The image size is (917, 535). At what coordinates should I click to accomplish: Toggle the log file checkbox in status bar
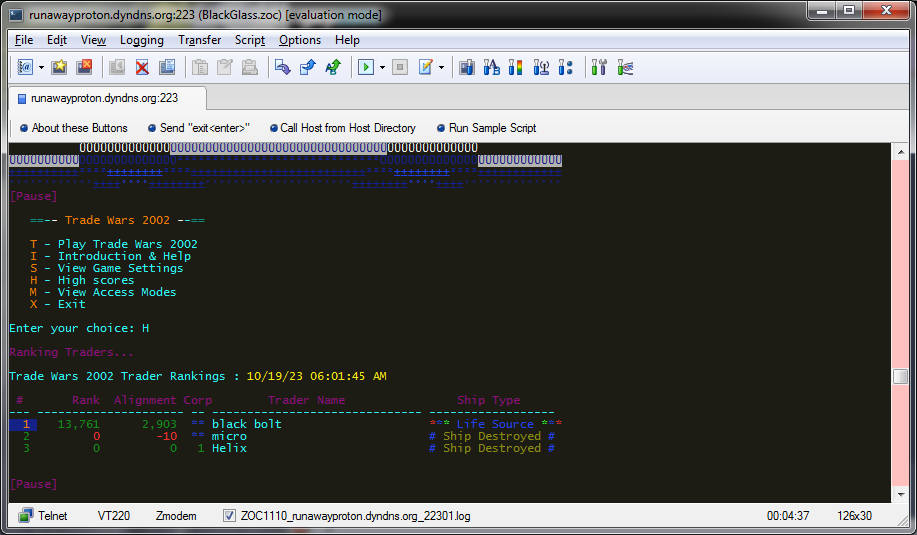point(230,516)
